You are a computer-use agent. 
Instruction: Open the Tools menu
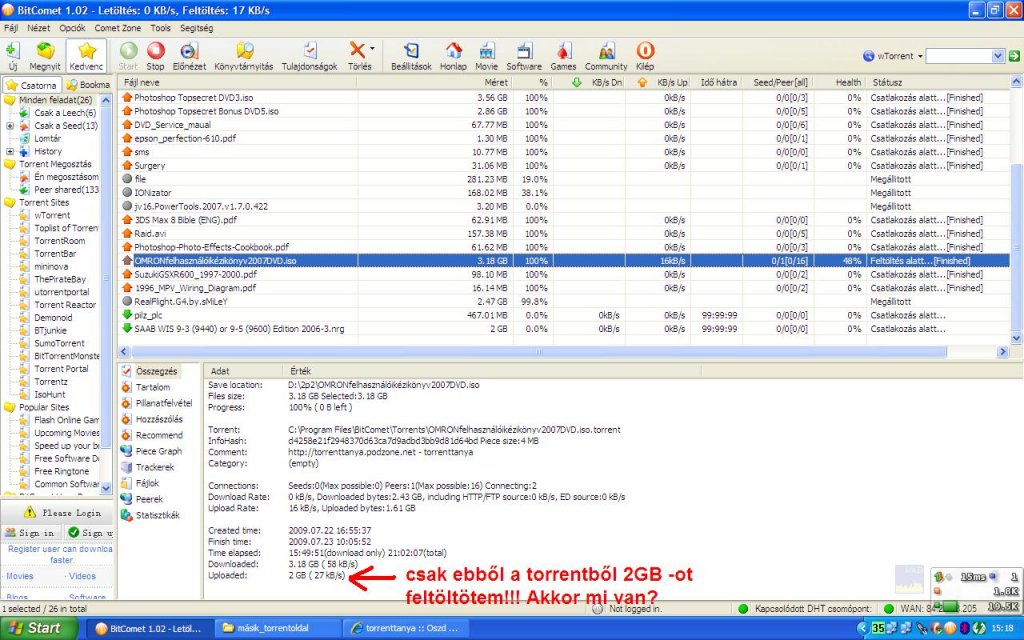coord(161,28)
